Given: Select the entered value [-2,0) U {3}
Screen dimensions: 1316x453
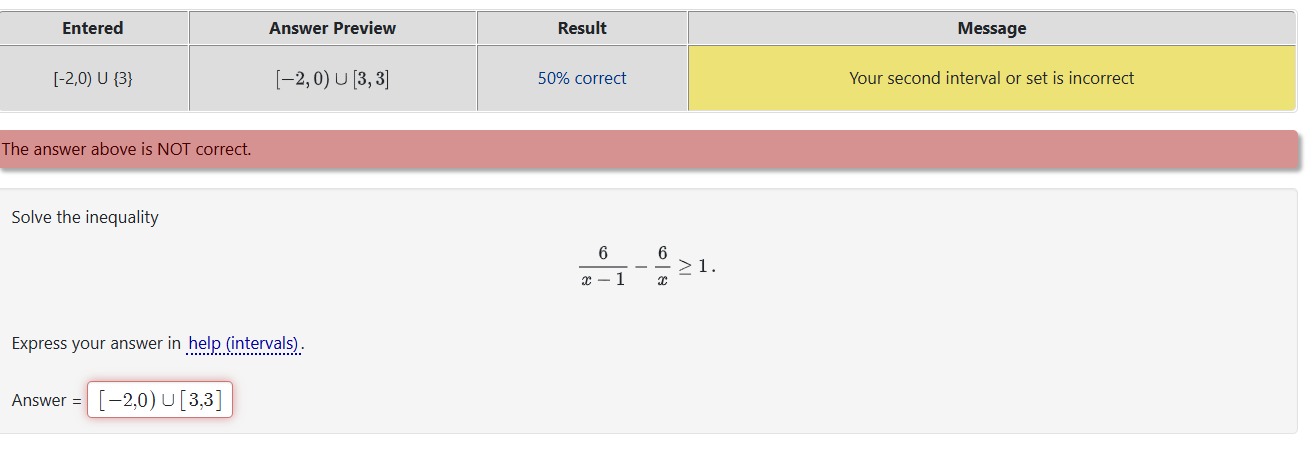Looking at the screenshot, I should tap(93, 78).
